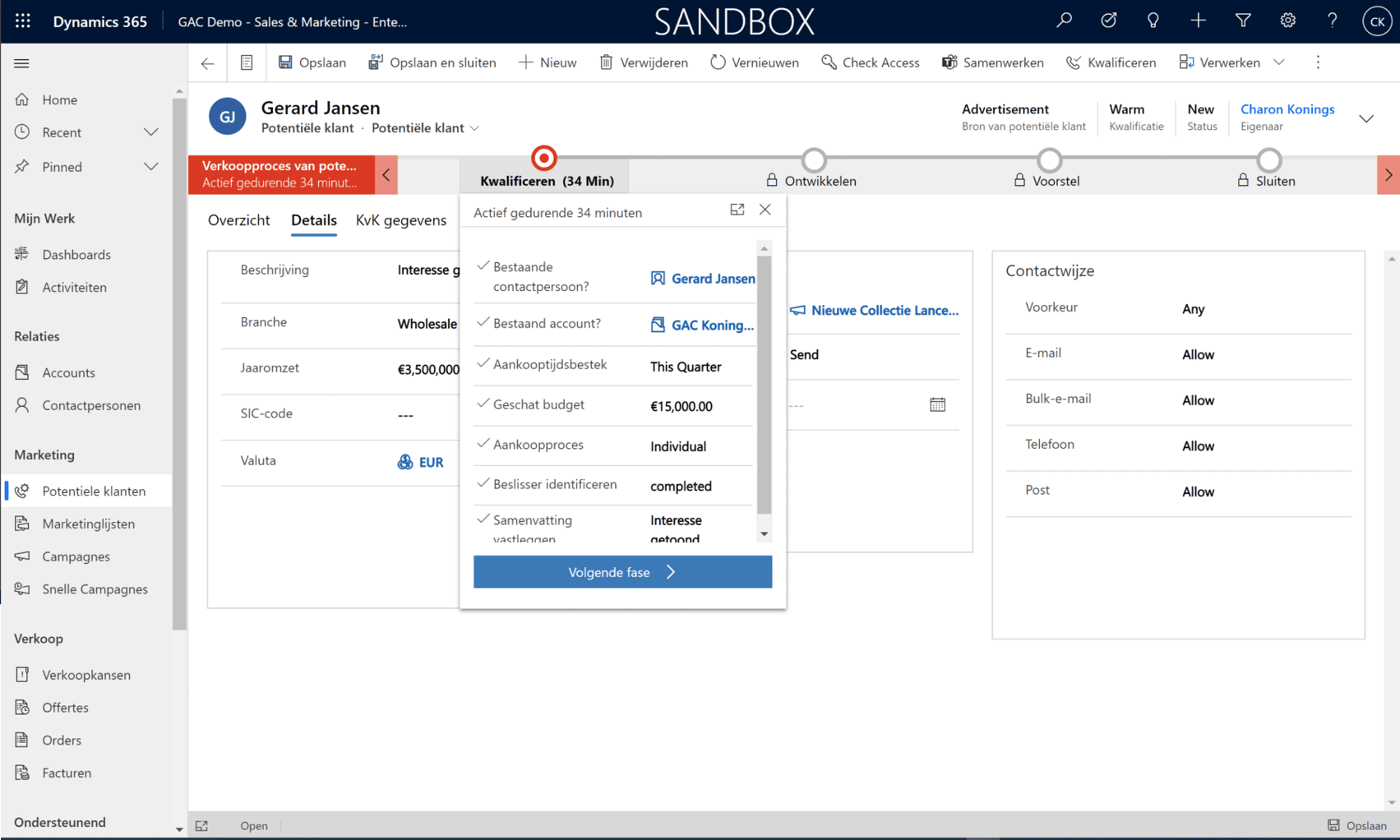Refresh the form with Vernieuwen
Screen dimensions: 1400x840
point(755,62)
